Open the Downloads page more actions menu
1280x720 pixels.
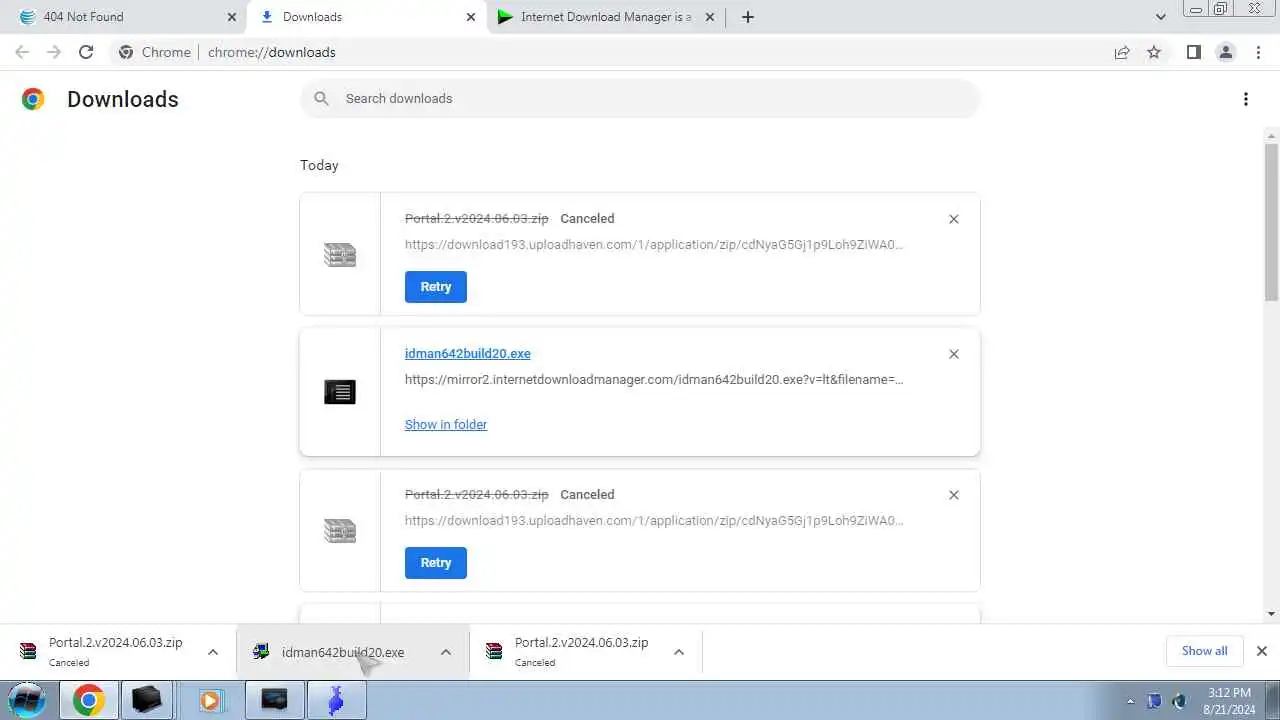pos(1246,99)
